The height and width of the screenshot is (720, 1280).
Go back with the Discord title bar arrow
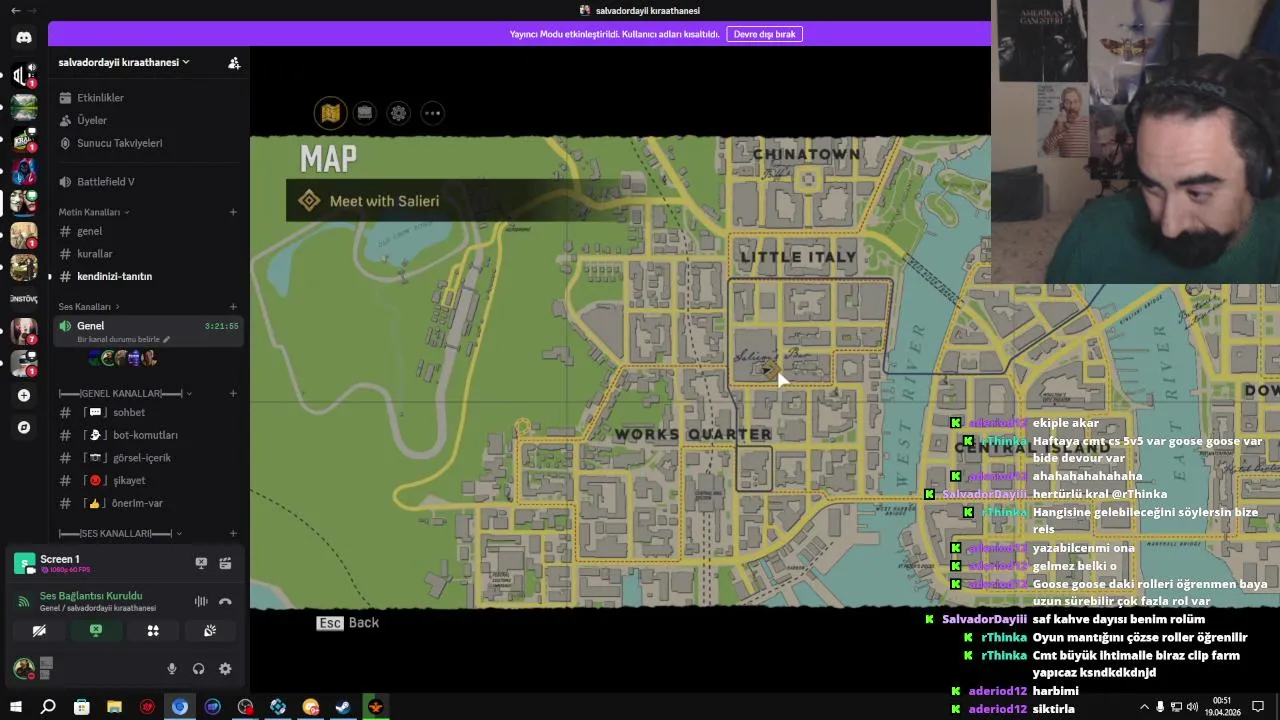point(15,10)
